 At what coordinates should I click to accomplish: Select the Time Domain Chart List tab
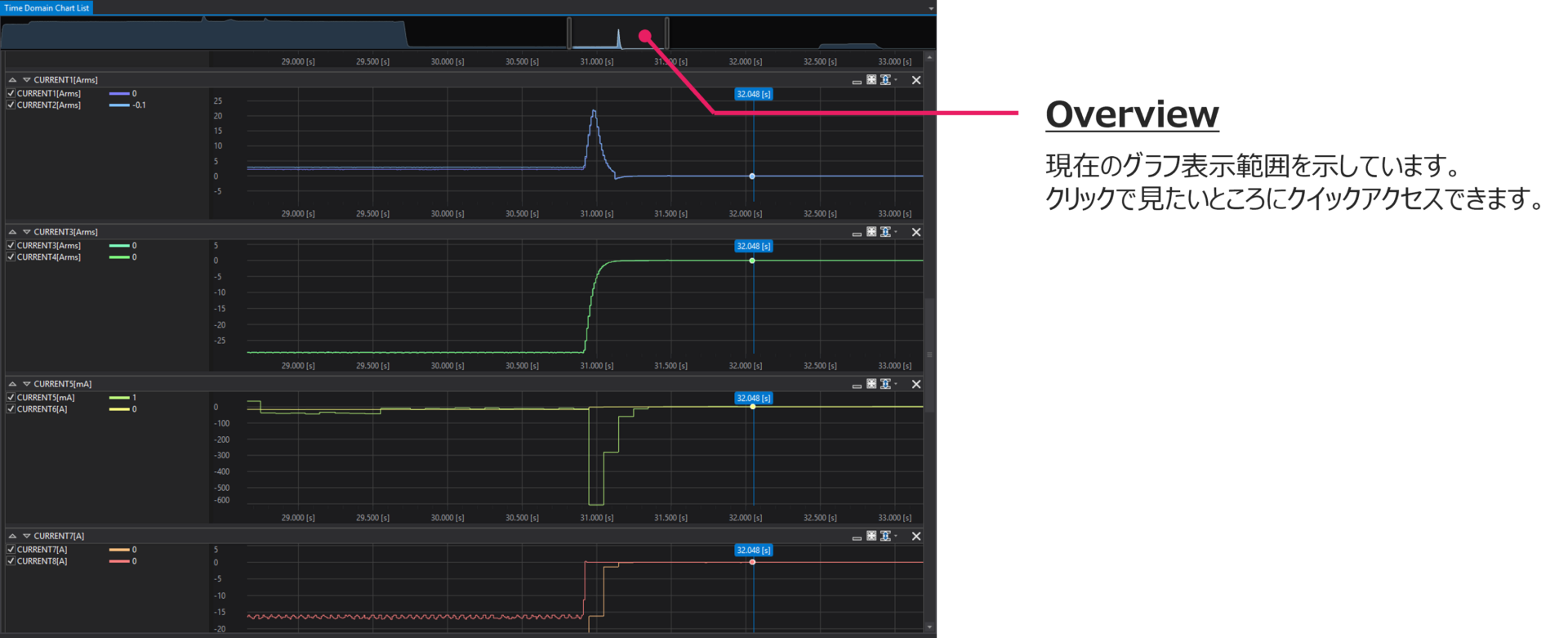point(47,8)
